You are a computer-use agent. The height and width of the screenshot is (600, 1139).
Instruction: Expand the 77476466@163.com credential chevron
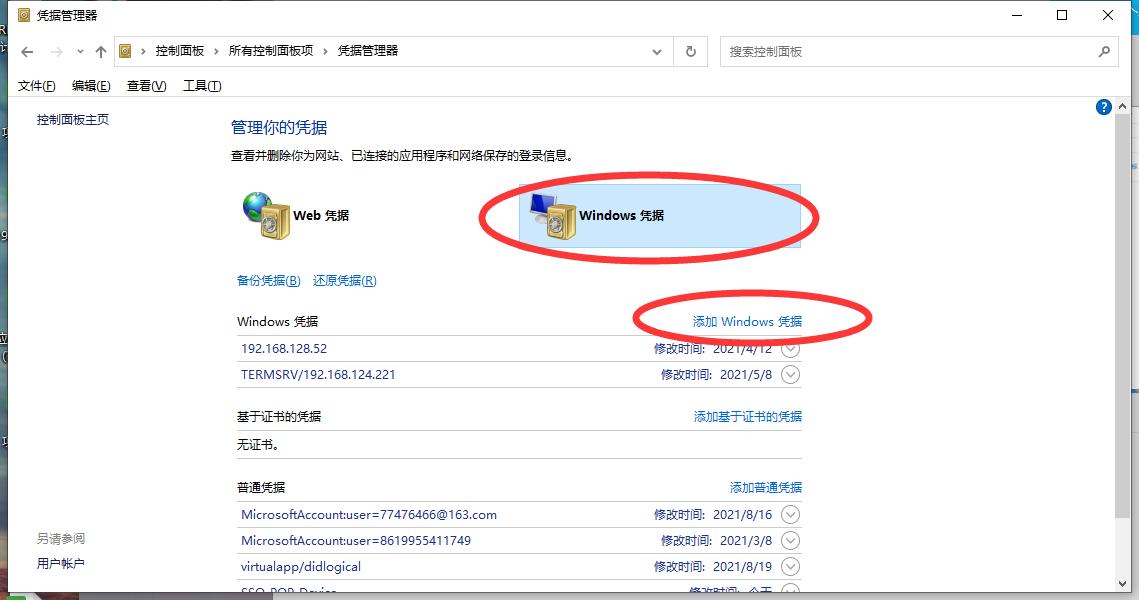coord(790,515)
